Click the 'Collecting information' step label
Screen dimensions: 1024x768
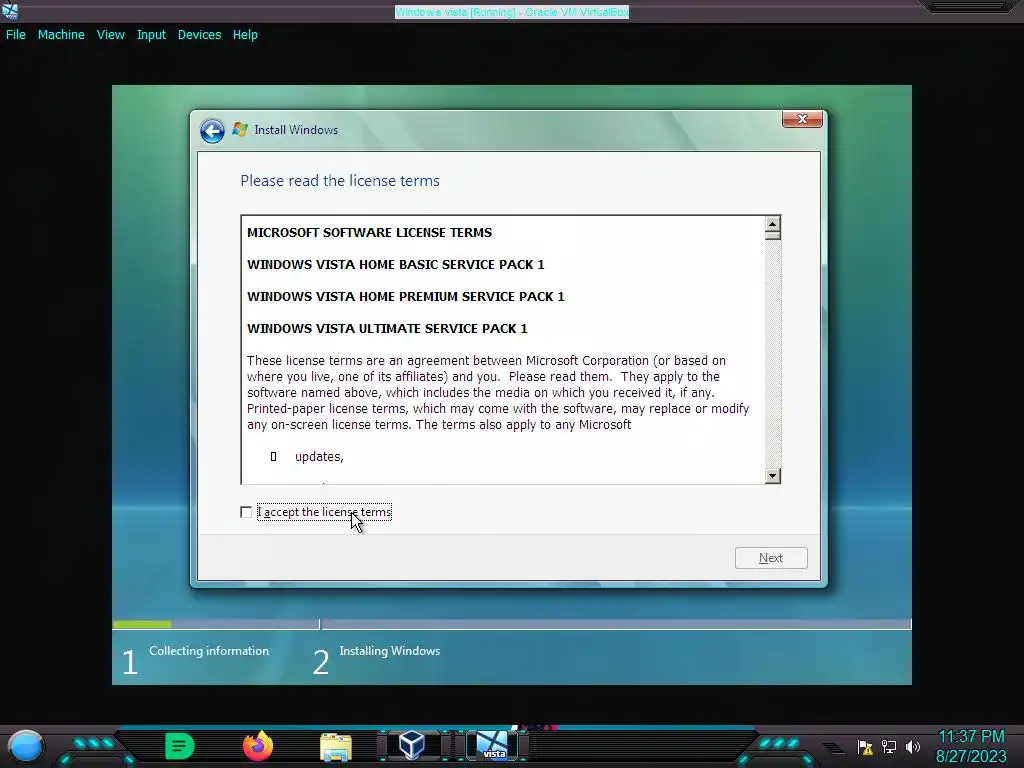pyautogui.click(x=209, y=651)
